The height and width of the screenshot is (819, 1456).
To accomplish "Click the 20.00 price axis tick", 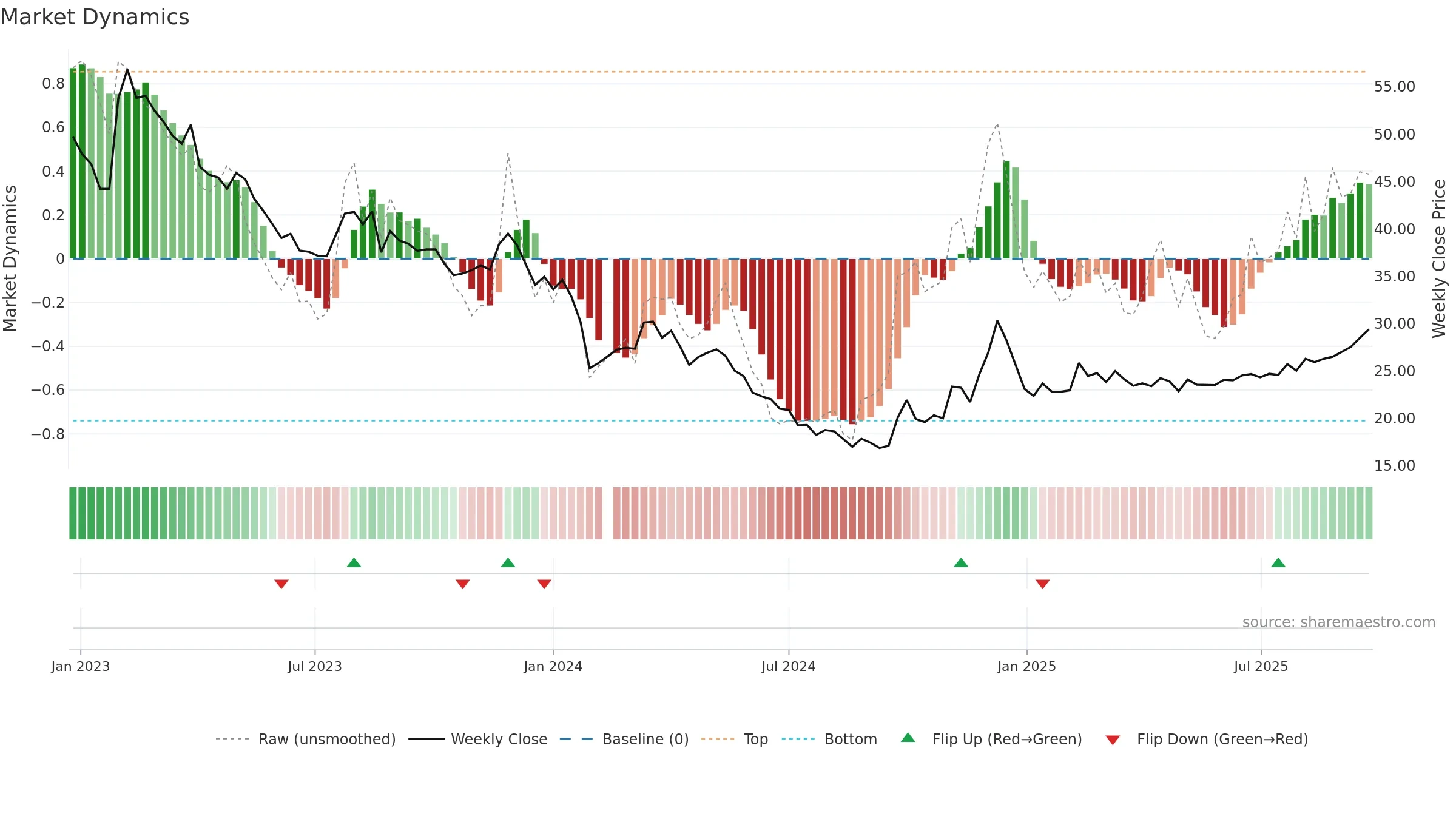I will coord(1395,418).
